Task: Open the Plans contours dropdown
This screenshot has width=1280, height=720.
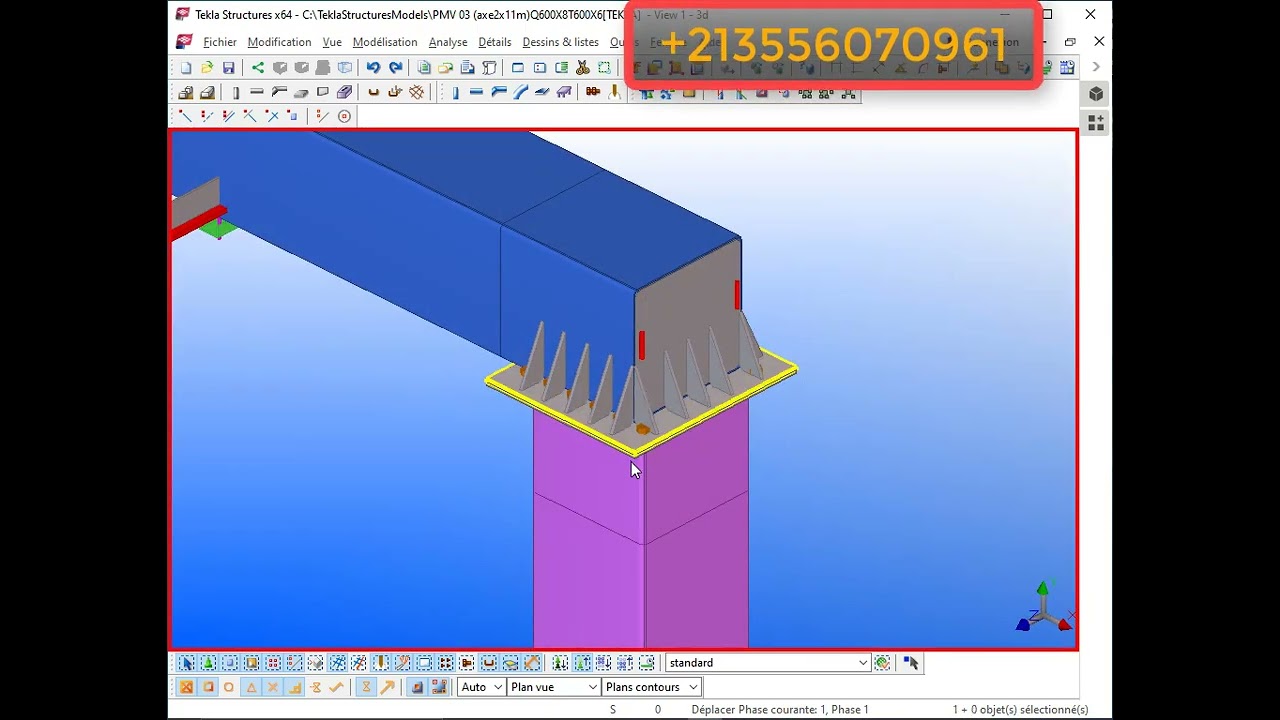Action: pyautogui.click(x=651, y=687)
